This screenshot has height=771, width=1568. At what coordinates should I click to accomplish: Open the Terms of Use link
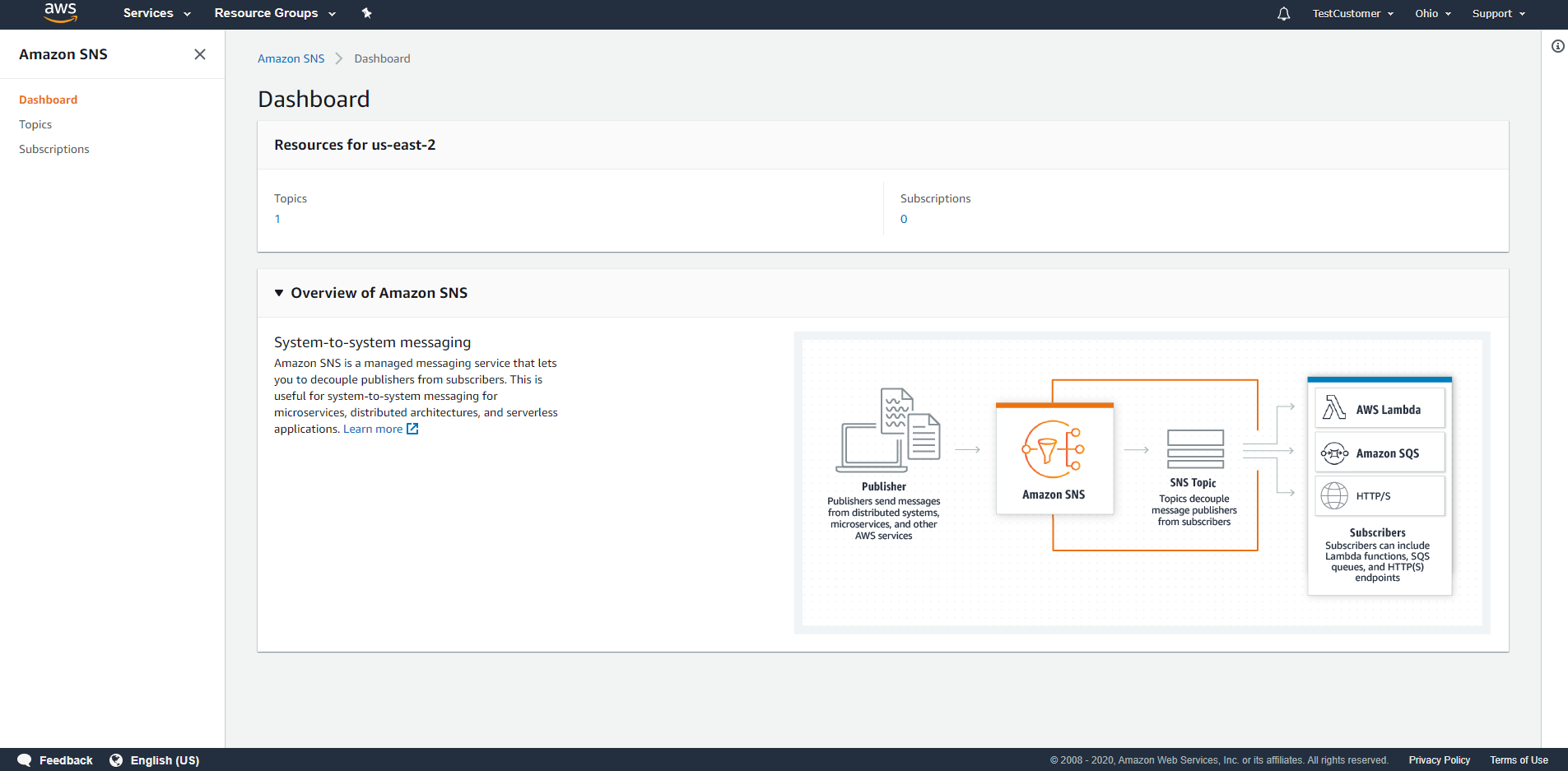point(1519,760)
